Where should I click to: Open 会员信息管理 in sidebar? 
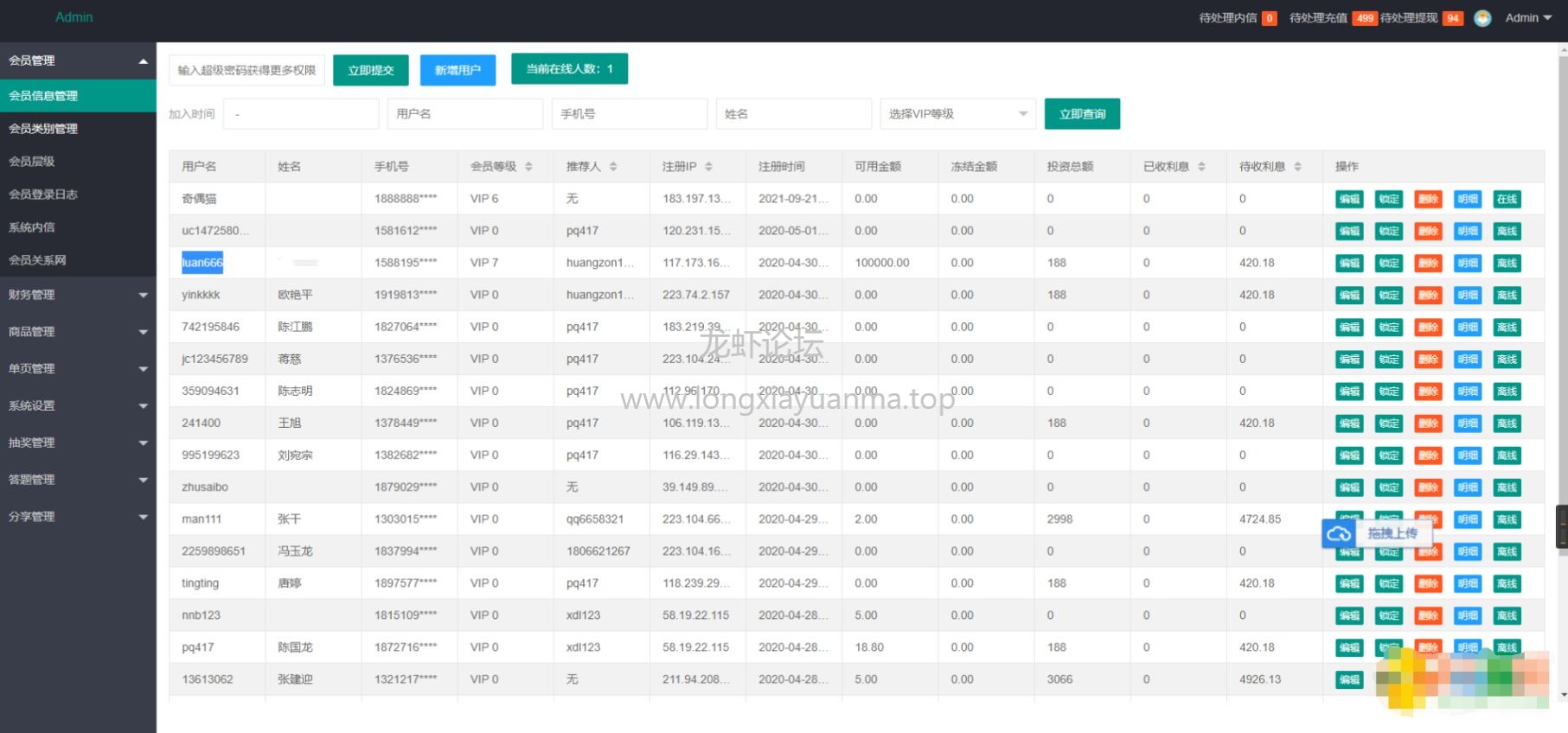(78, 96)
